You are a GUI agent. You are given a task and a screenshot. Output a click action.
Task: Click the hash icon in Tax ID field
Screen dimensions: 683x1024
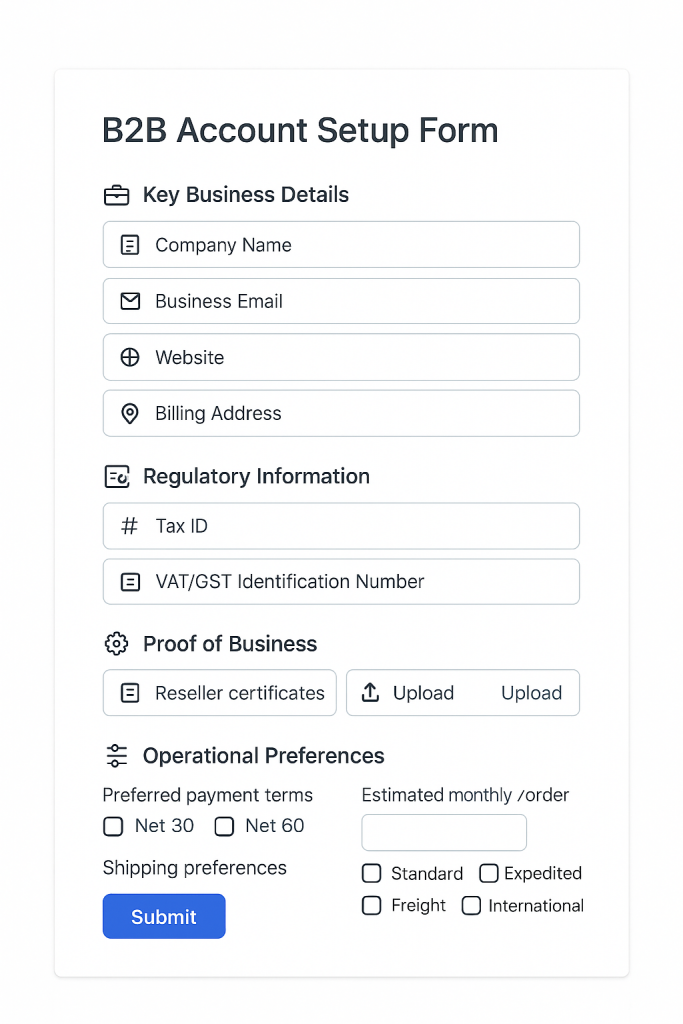pyautogui.click(x=130, y=526)
